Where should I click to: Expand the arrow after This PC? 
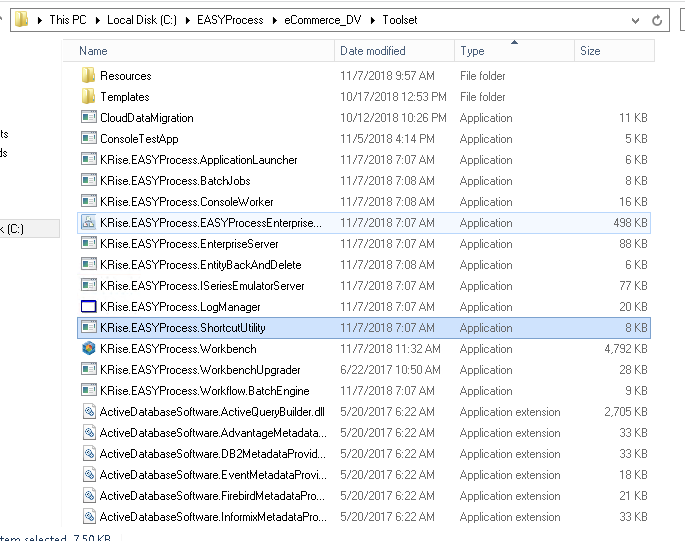(x=97, y=20)
